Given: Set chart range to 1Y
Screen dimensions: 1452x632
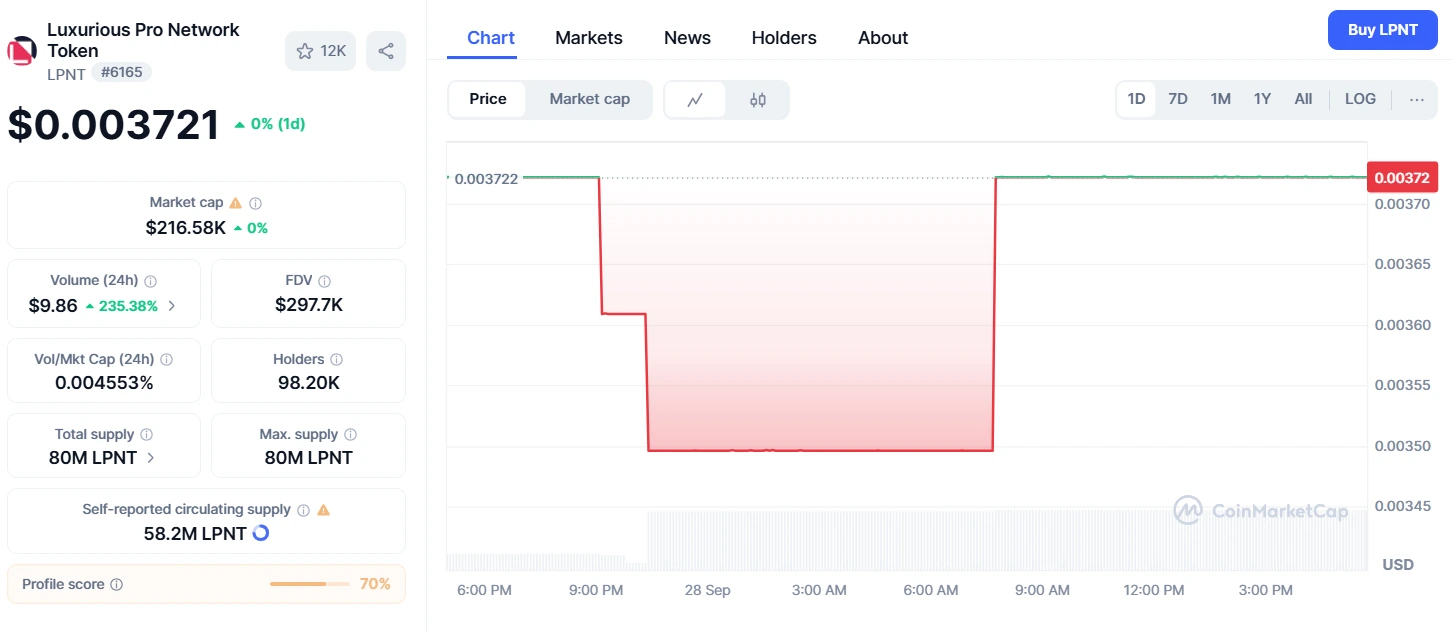Looking at the screenshot, I should coord(1262,99).
